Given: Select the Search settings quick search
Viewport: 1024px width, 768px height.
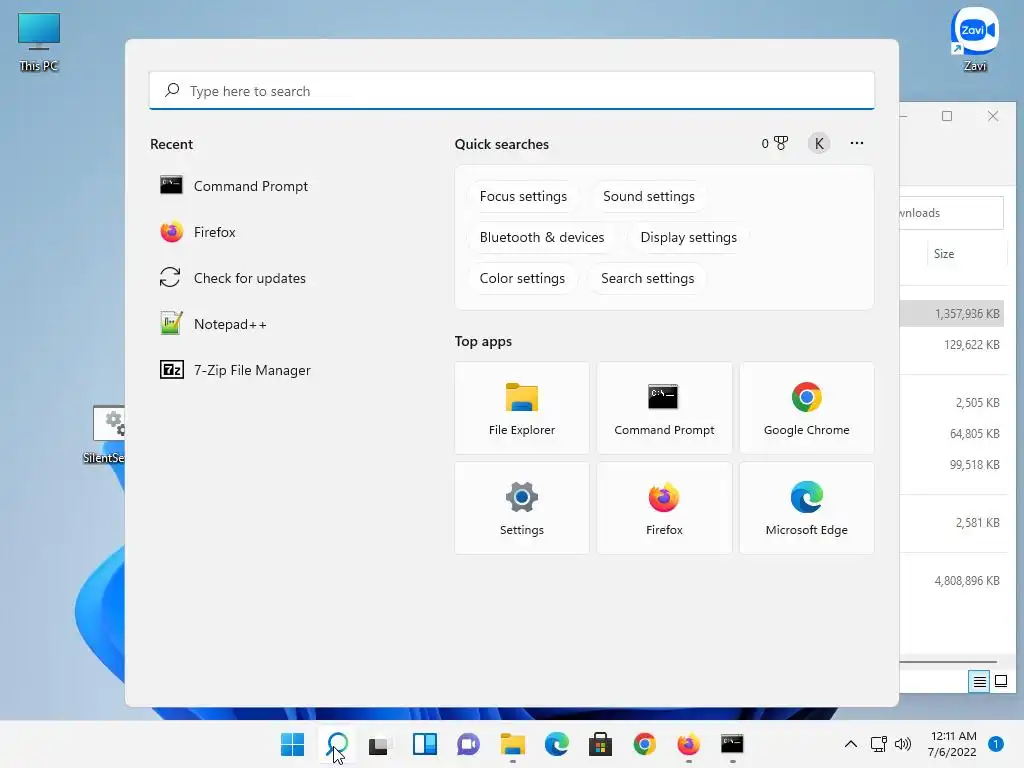Looking at the screenshot, I should 647,279.
